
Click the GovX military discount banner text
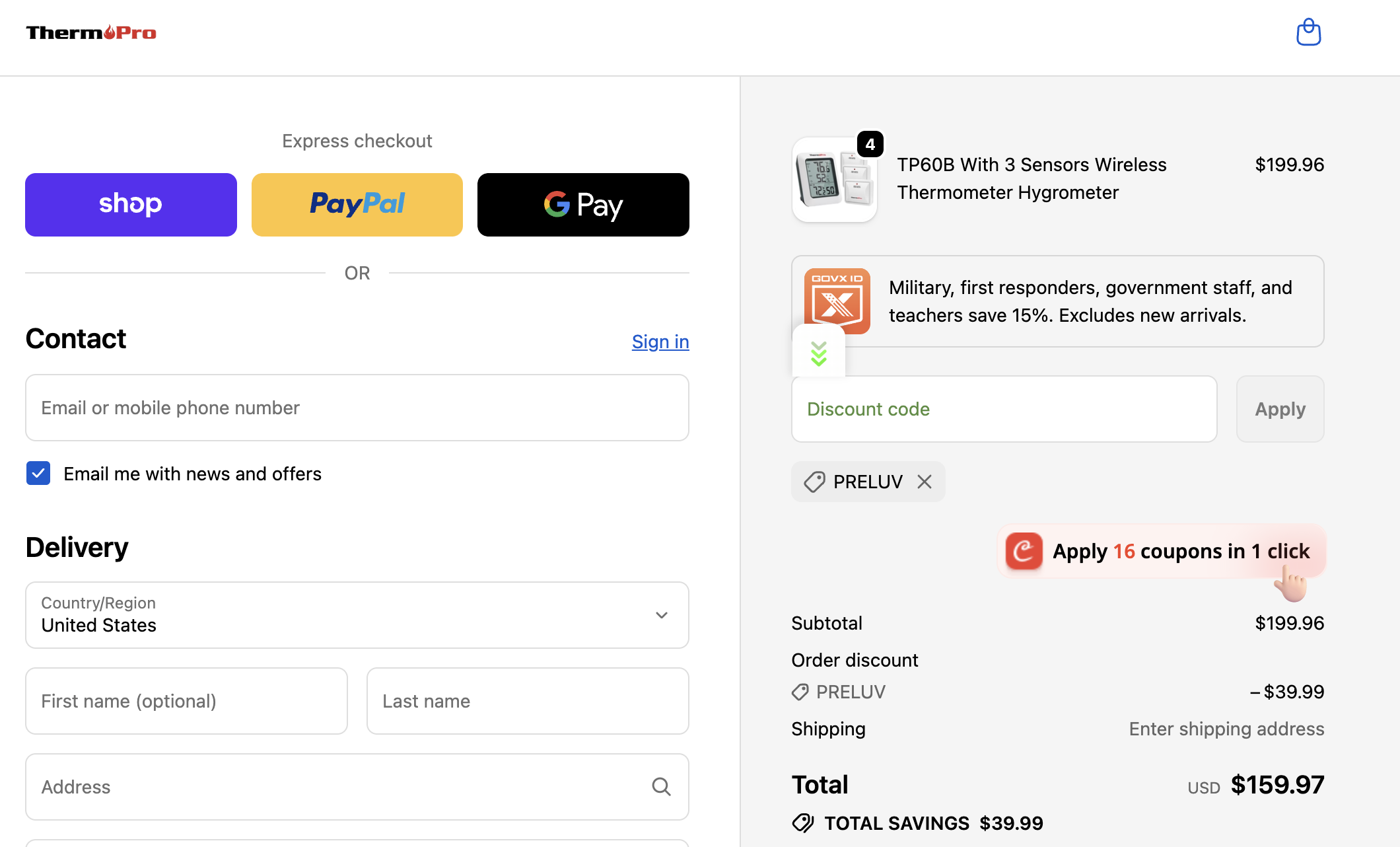click(1090, 301)
